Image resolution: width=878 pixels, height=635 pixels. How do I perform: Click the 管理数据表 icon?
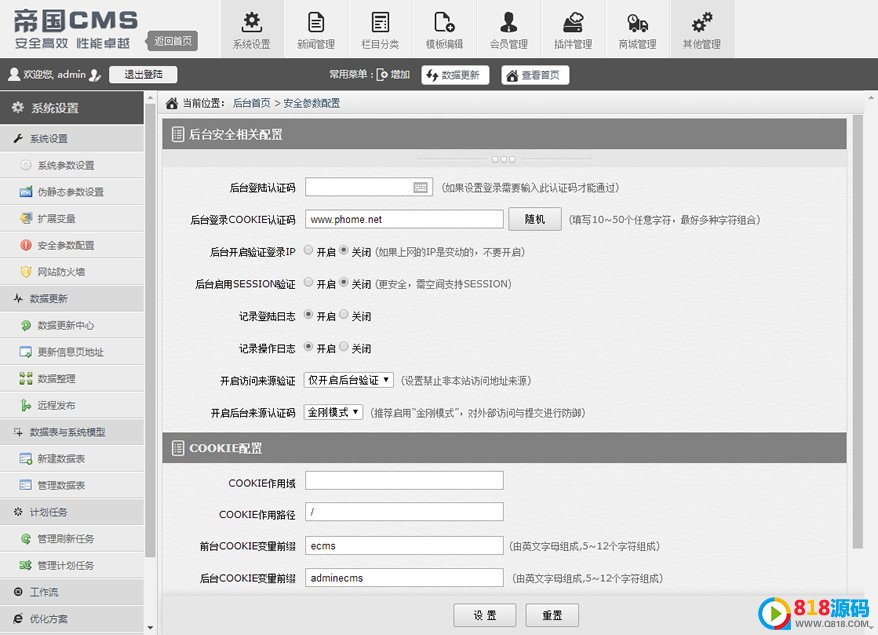[x=26, y=485]
